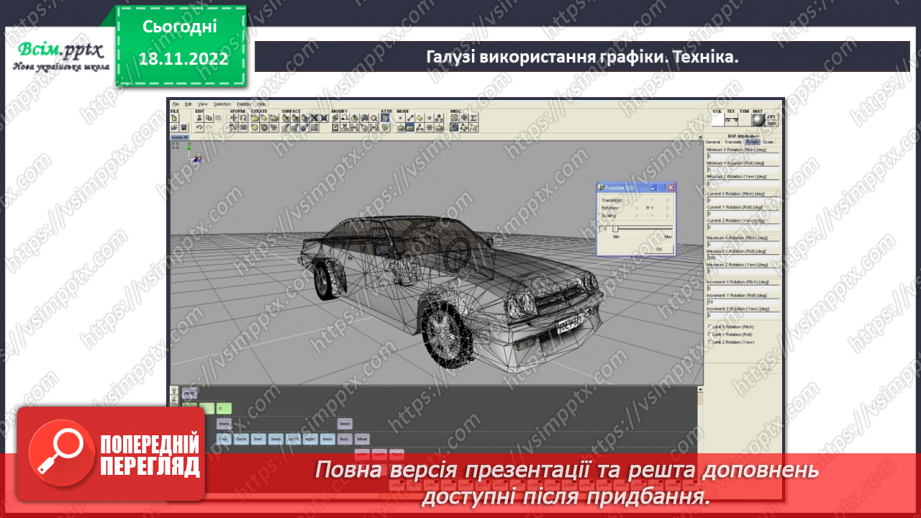Click the Save floppy icon in FILE group
Image resolution: width=921 pixels, height=518 pixels.
click(x=184, y=127)
